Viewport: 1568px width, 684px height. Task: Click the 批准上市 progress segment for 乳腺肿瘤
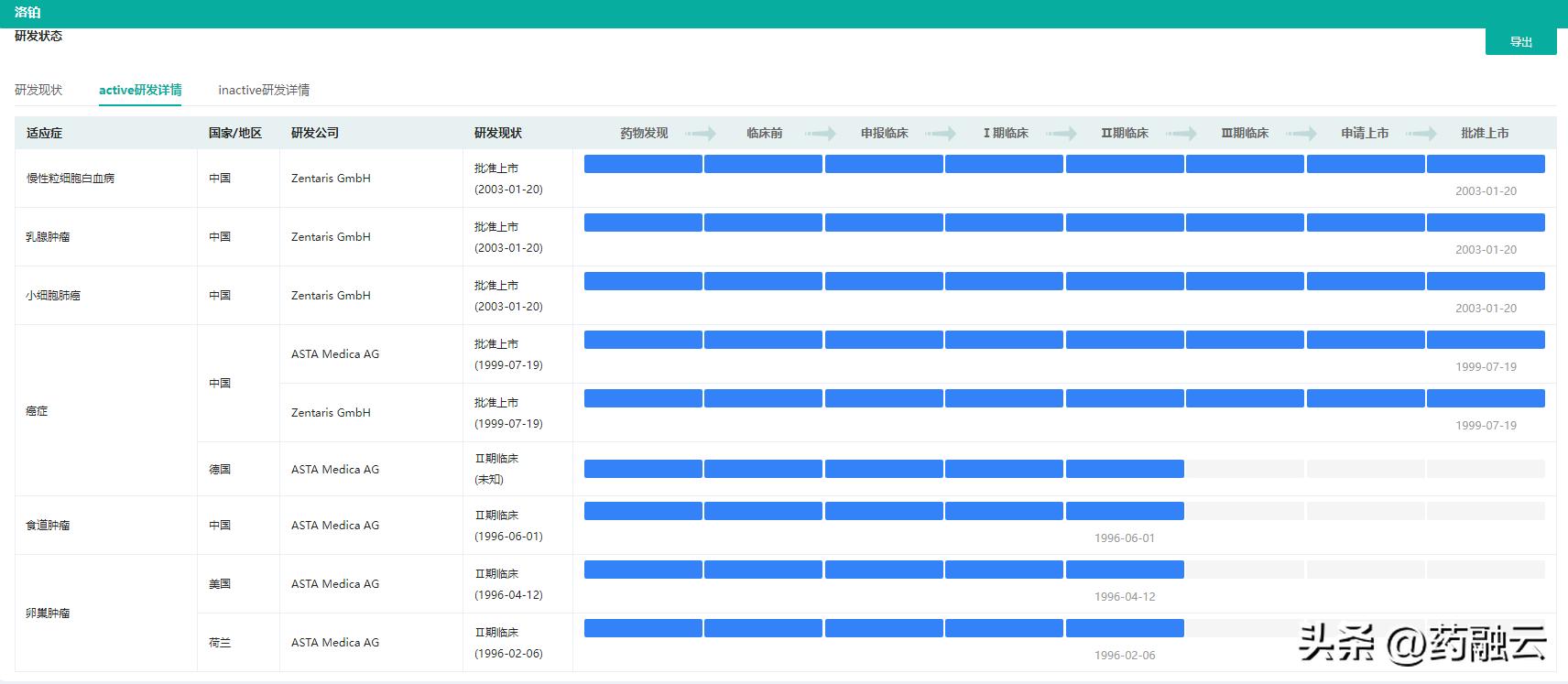[x=1486, y=223]
